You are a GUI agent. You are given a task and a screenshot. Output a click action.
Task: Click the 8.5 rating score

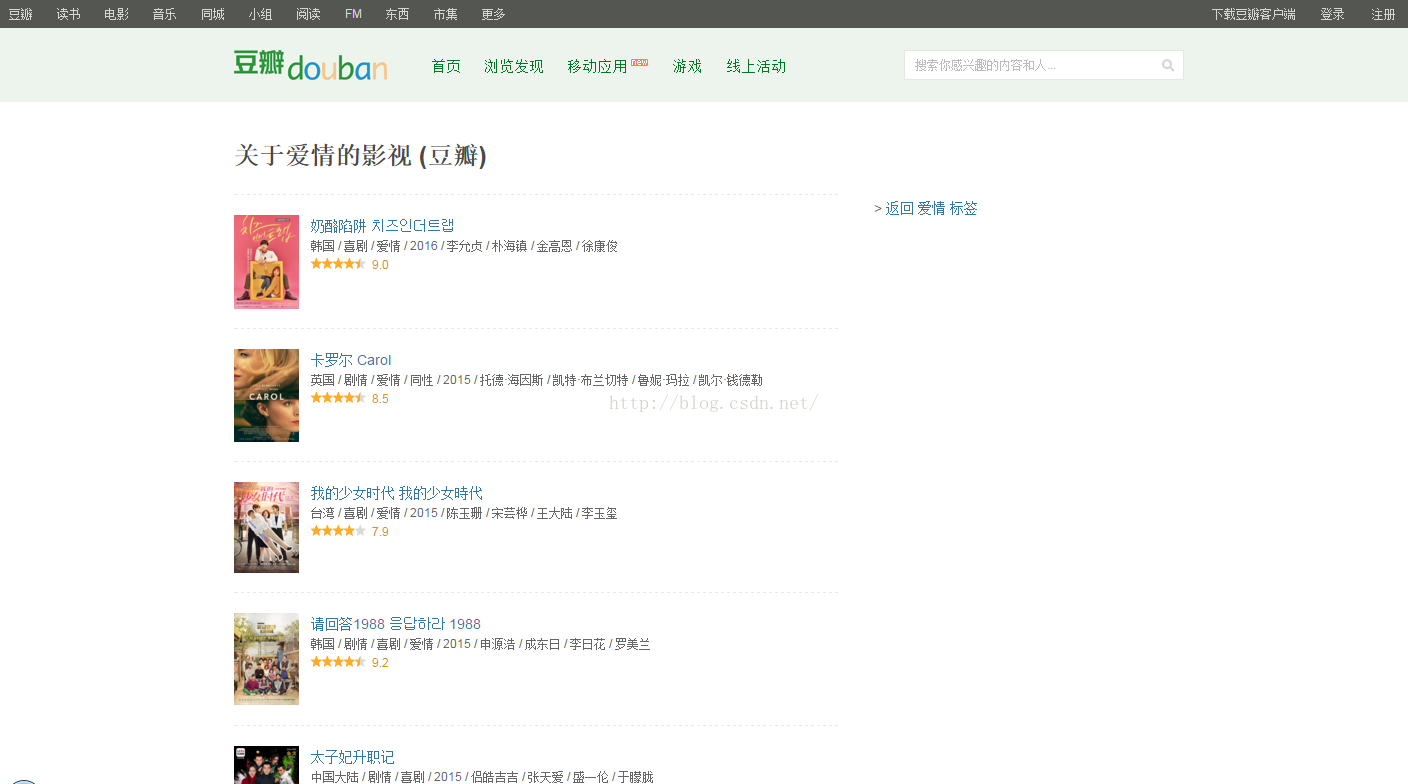[x=380, y=398]
